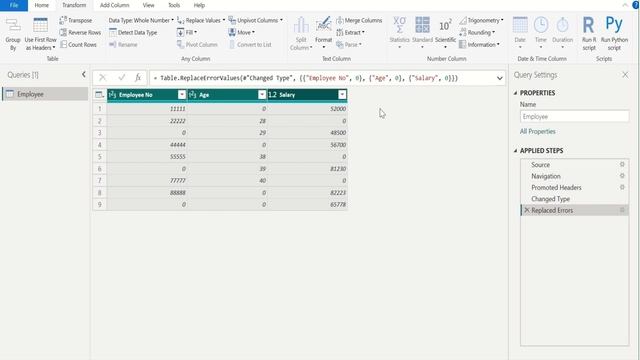Image resolution: width=640 pixels, height=360 pixels.
Task: Collapse the Queries pane
Action: (x=83, y=74)
